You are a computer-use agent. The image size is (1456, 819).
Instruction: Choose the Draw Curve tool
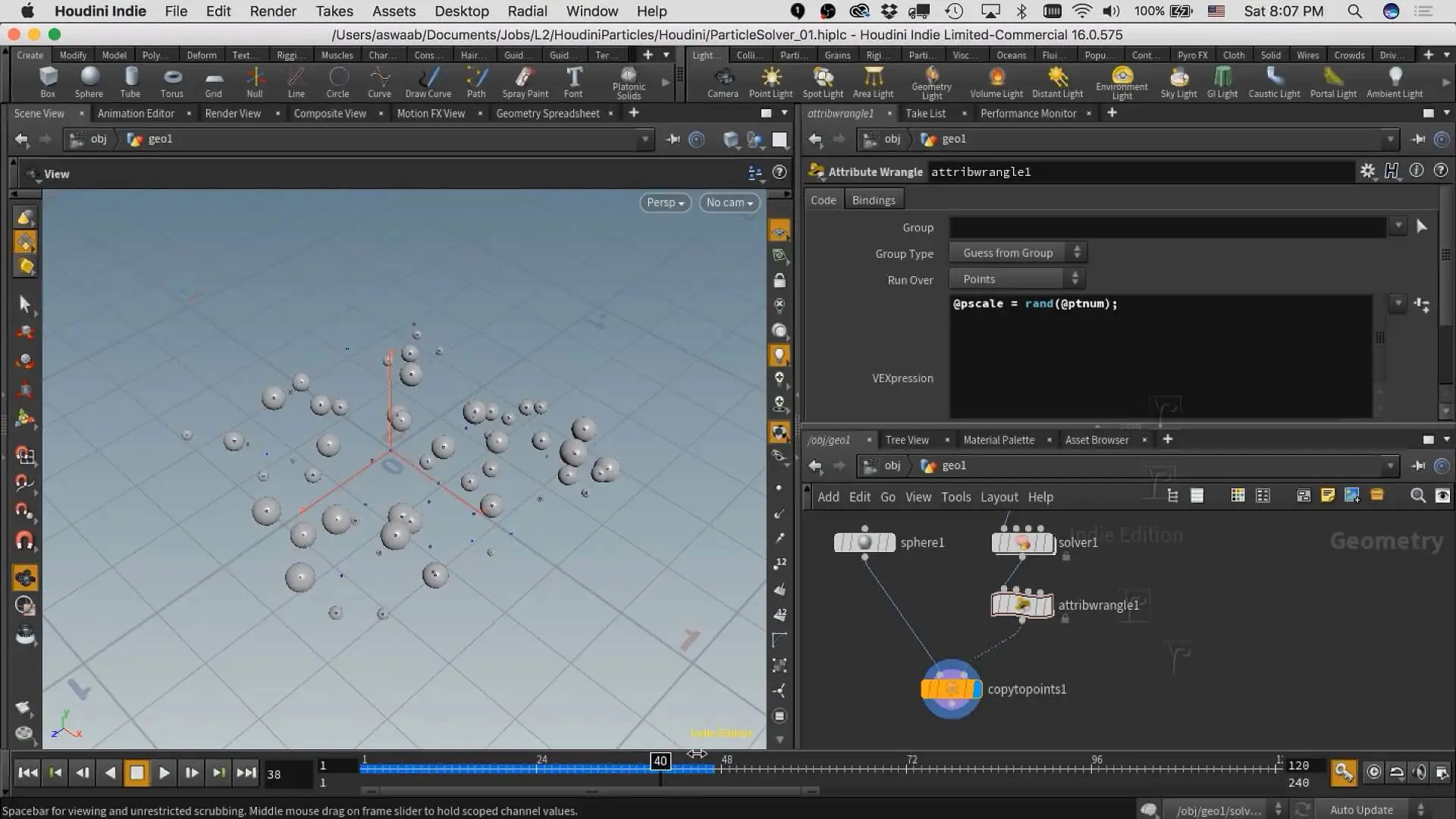(428, 82)
